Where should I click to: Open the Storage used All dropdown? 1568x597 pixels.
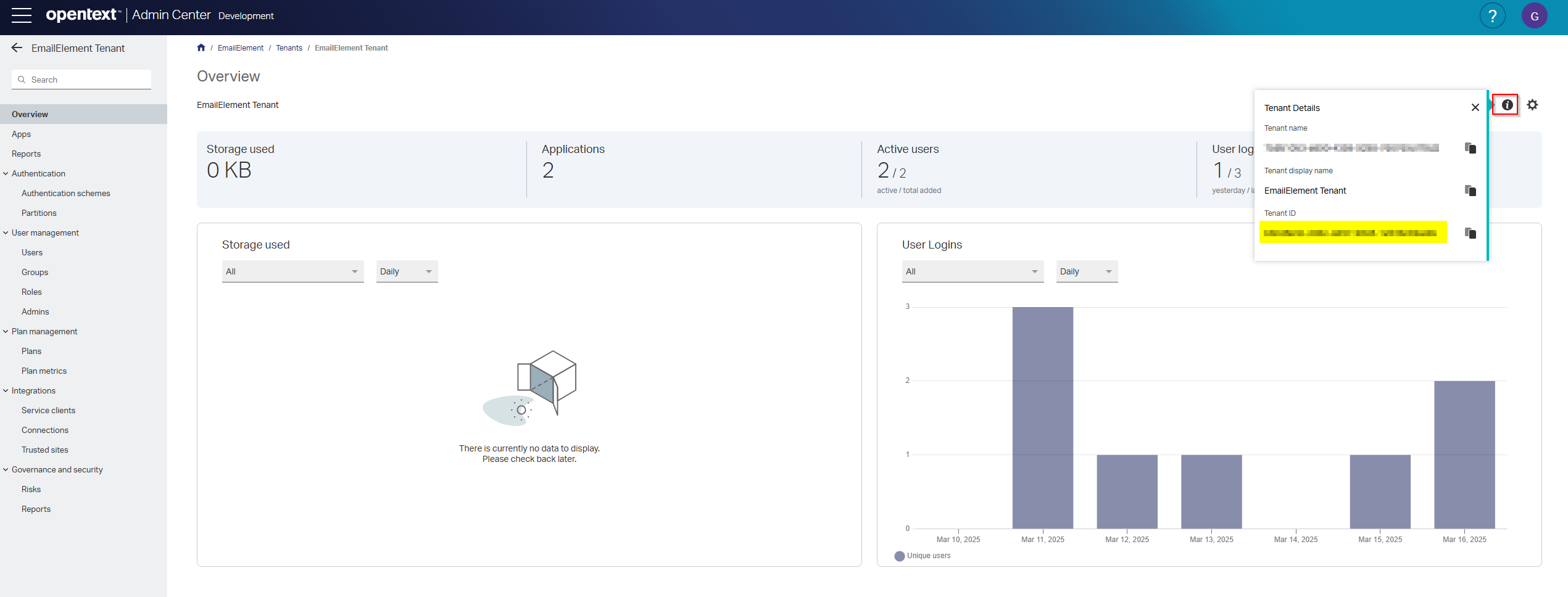click(292, 271)
